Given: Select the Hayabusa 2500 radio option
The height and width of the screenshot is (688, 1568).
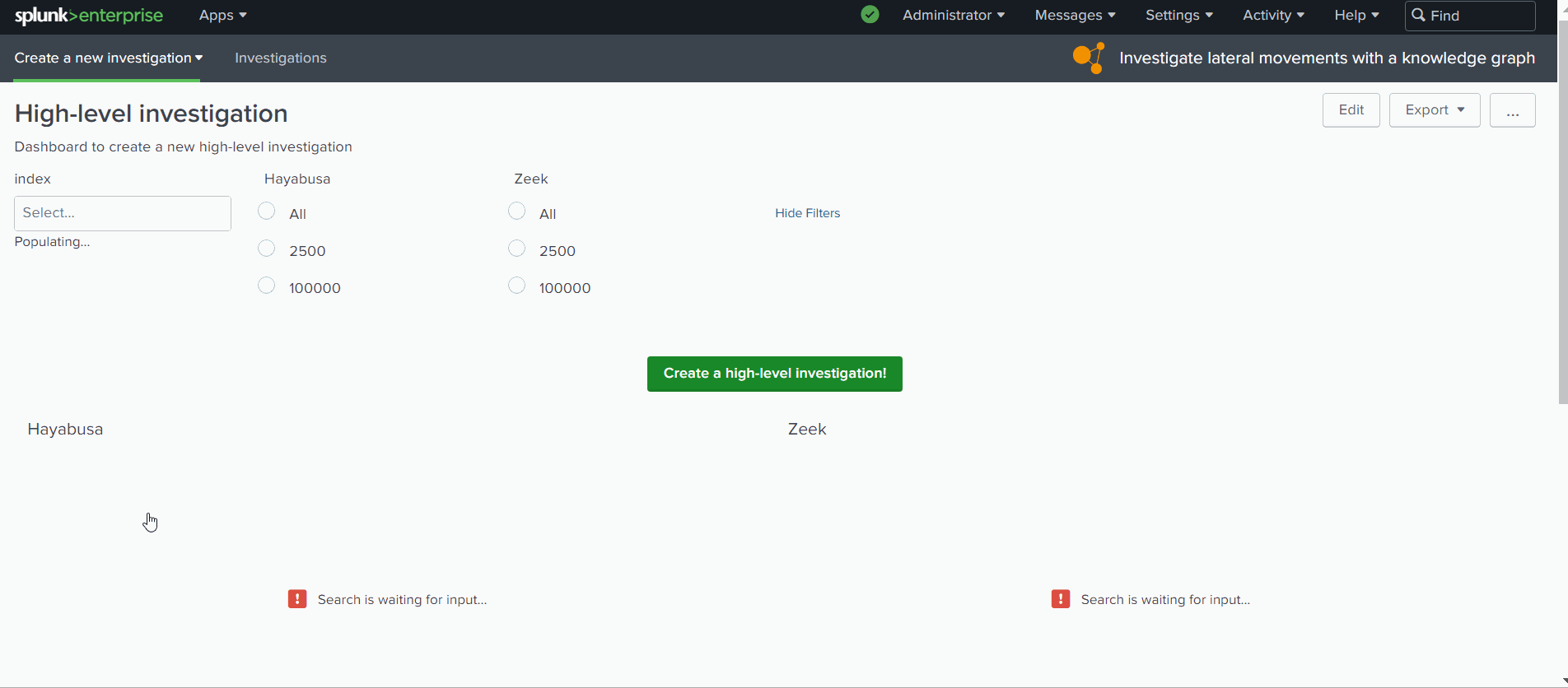Looking at the screenshot, I should pos(267,249).
